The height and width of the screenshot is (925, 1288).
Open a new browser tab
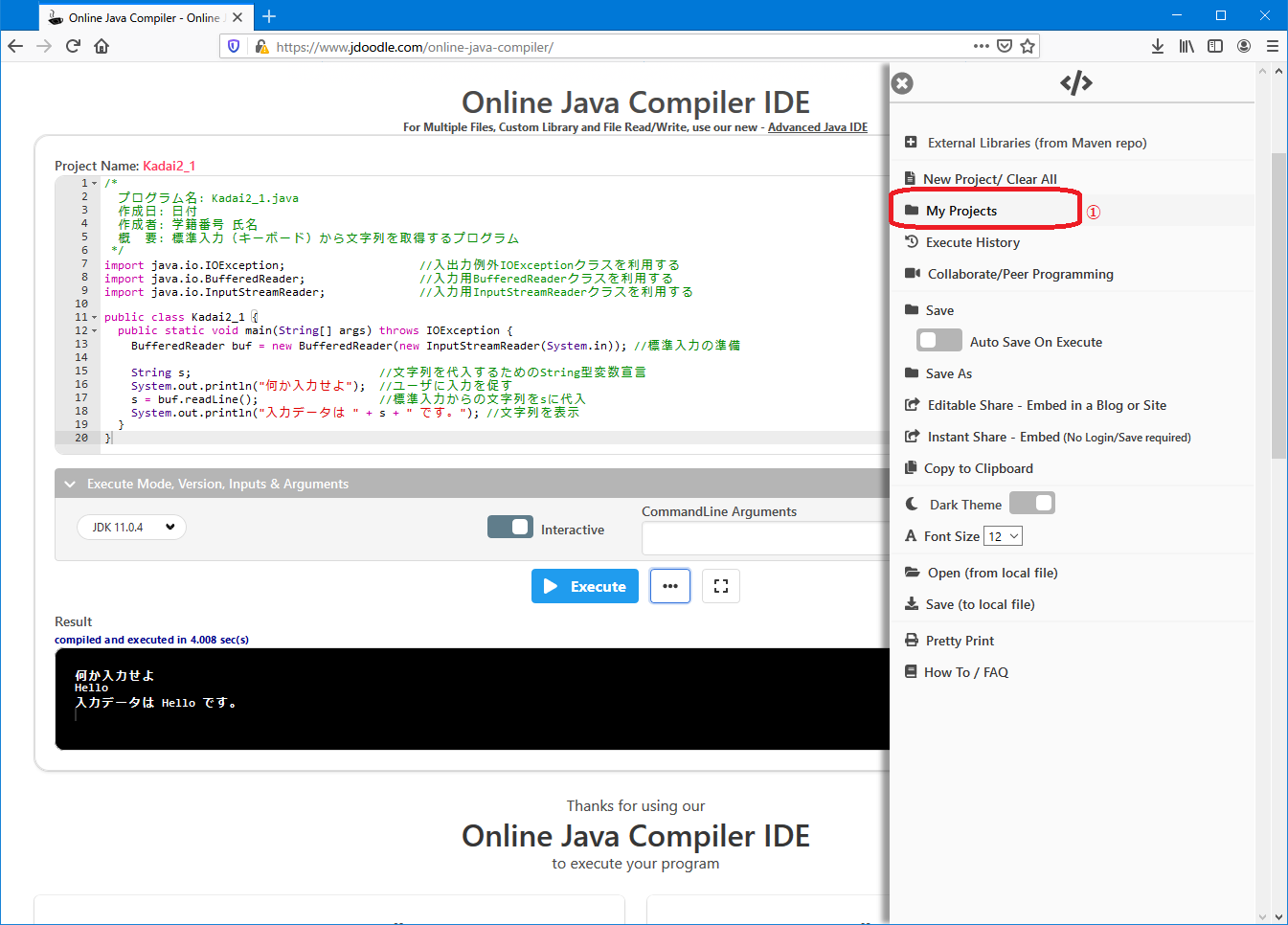(x=269, y=16)
